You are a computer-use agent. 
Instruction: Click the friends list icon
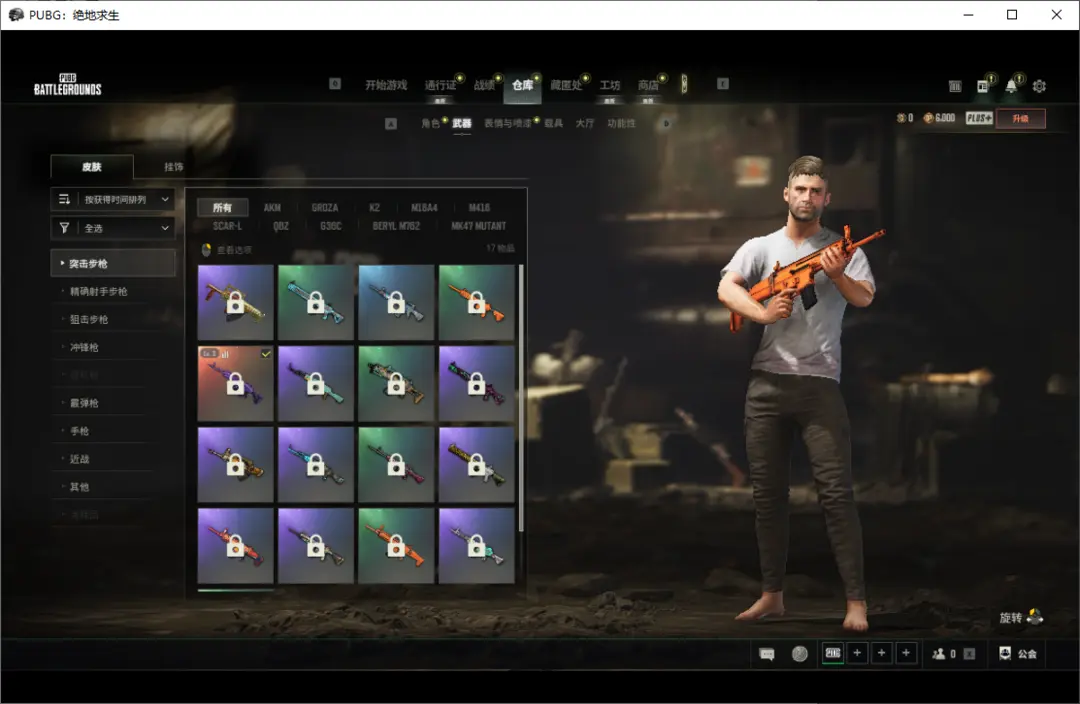click(x=939, y=654)
